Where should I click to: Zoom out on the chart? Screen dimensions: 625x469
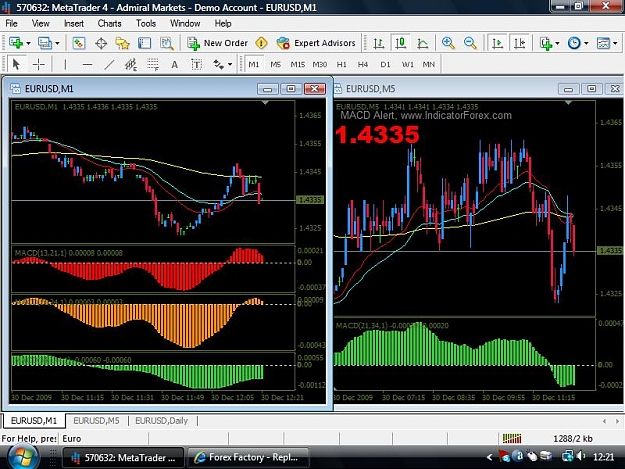coord(470,43)
